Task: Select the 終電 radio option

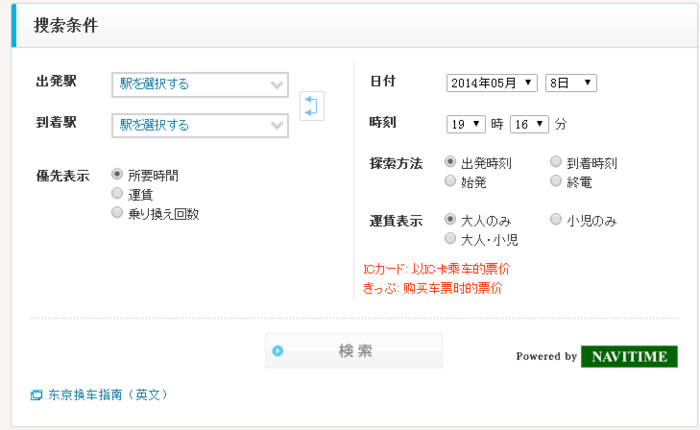Action: click(556, 181)
